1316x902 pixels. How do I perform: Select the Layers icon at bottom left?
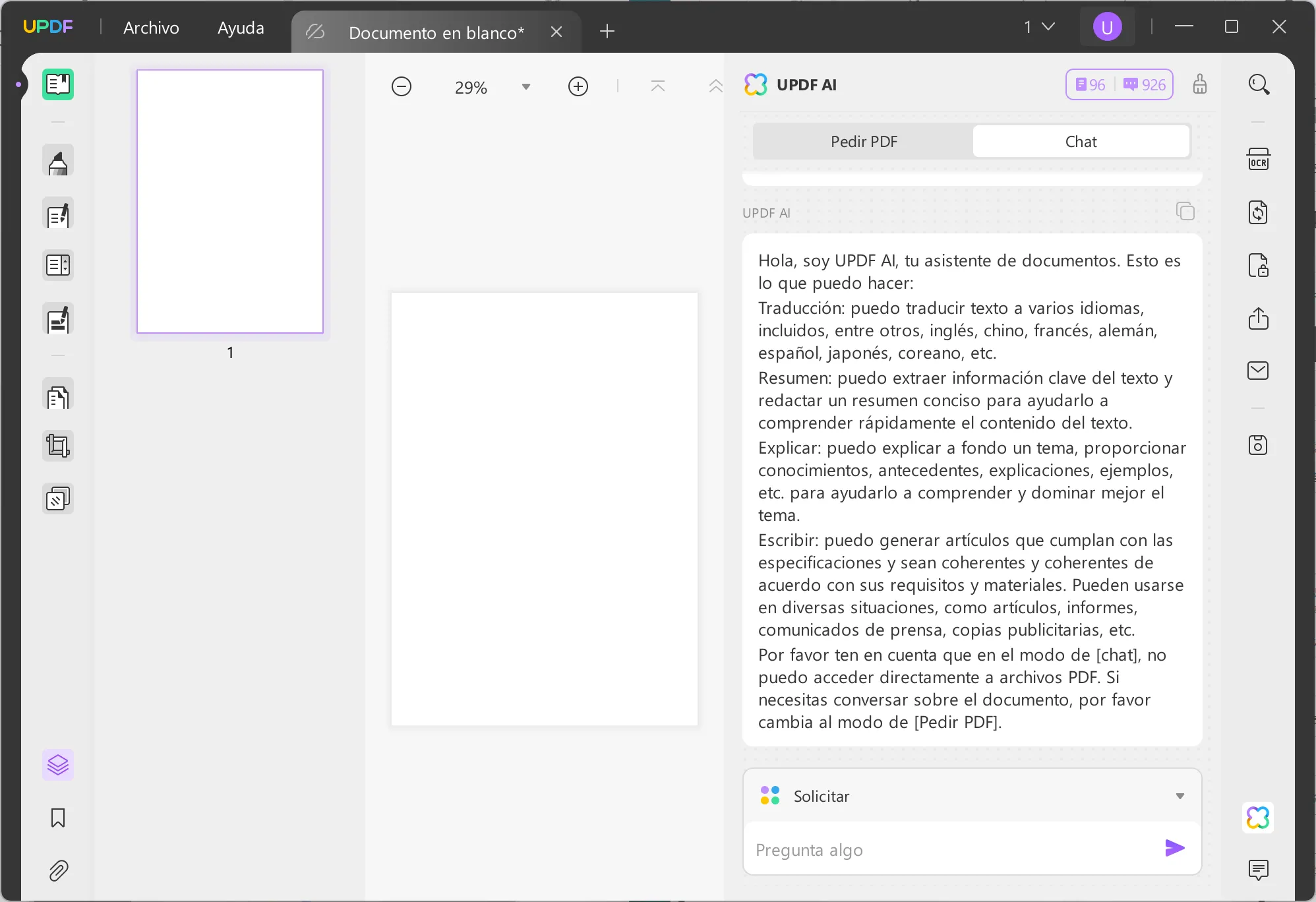(57, 765)
